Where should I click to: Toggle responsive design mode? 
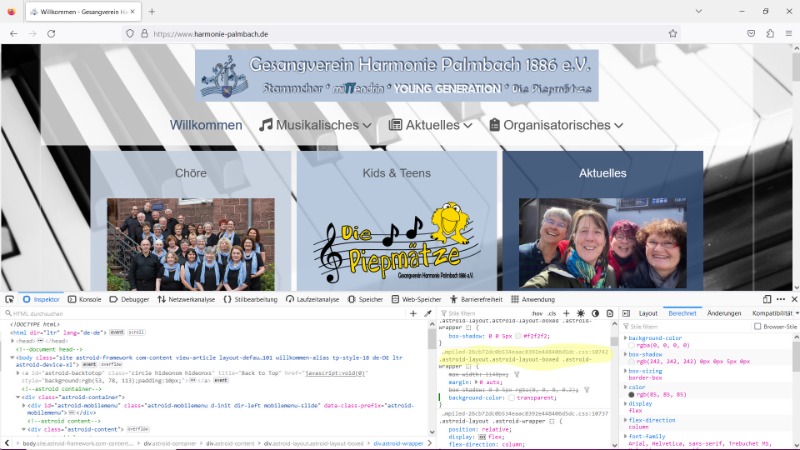click(x=767, y=299)
